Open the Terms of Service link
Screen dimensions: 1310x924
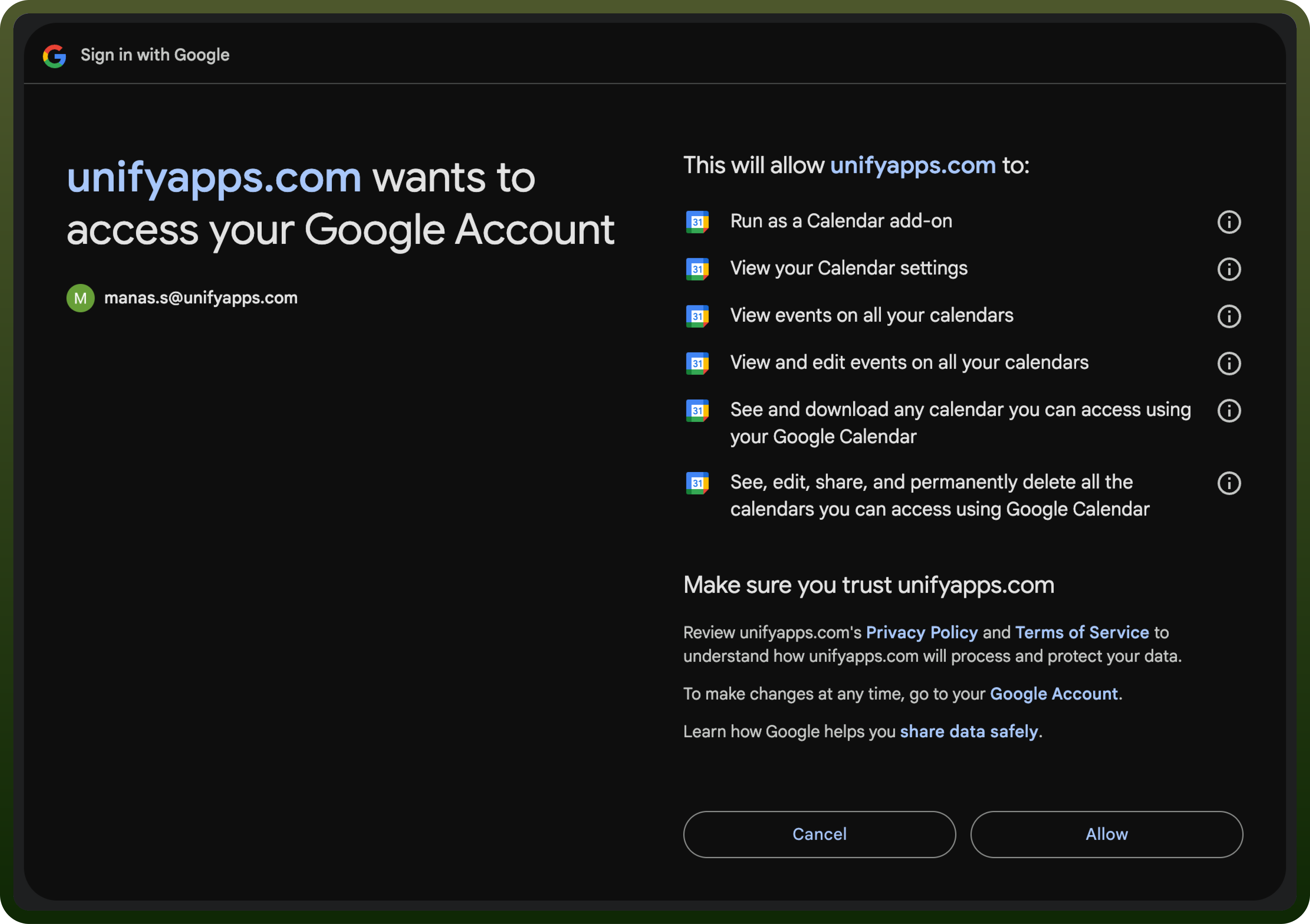pos(1082,633)
